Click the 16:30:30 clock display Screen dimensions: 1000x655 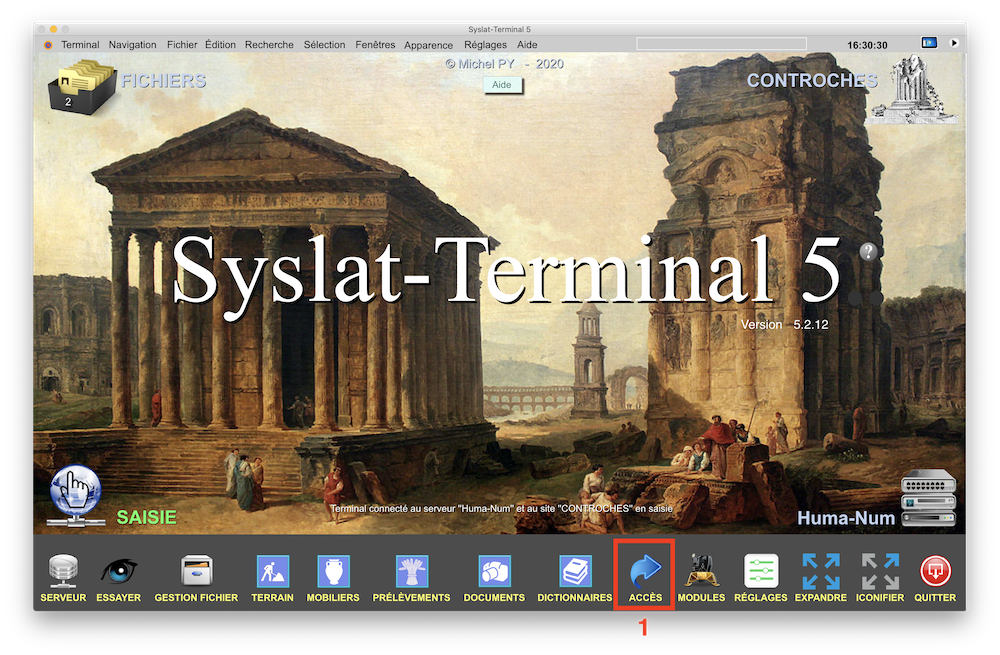(867, 45)
